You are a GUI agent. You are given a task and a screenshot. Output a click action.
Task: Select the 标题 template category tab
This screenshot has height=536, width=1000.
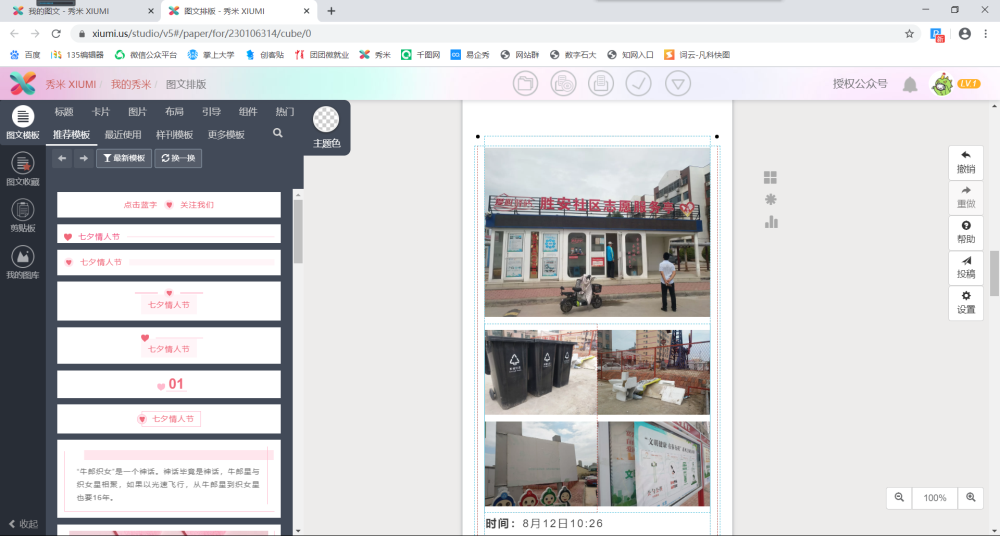(x=64, y=112)
